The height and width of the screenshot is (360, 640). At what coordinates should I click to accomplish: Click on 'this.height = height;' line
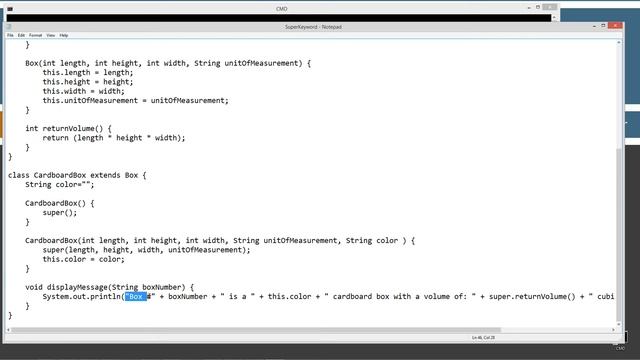pyautogui.click(x=88, y=82)
